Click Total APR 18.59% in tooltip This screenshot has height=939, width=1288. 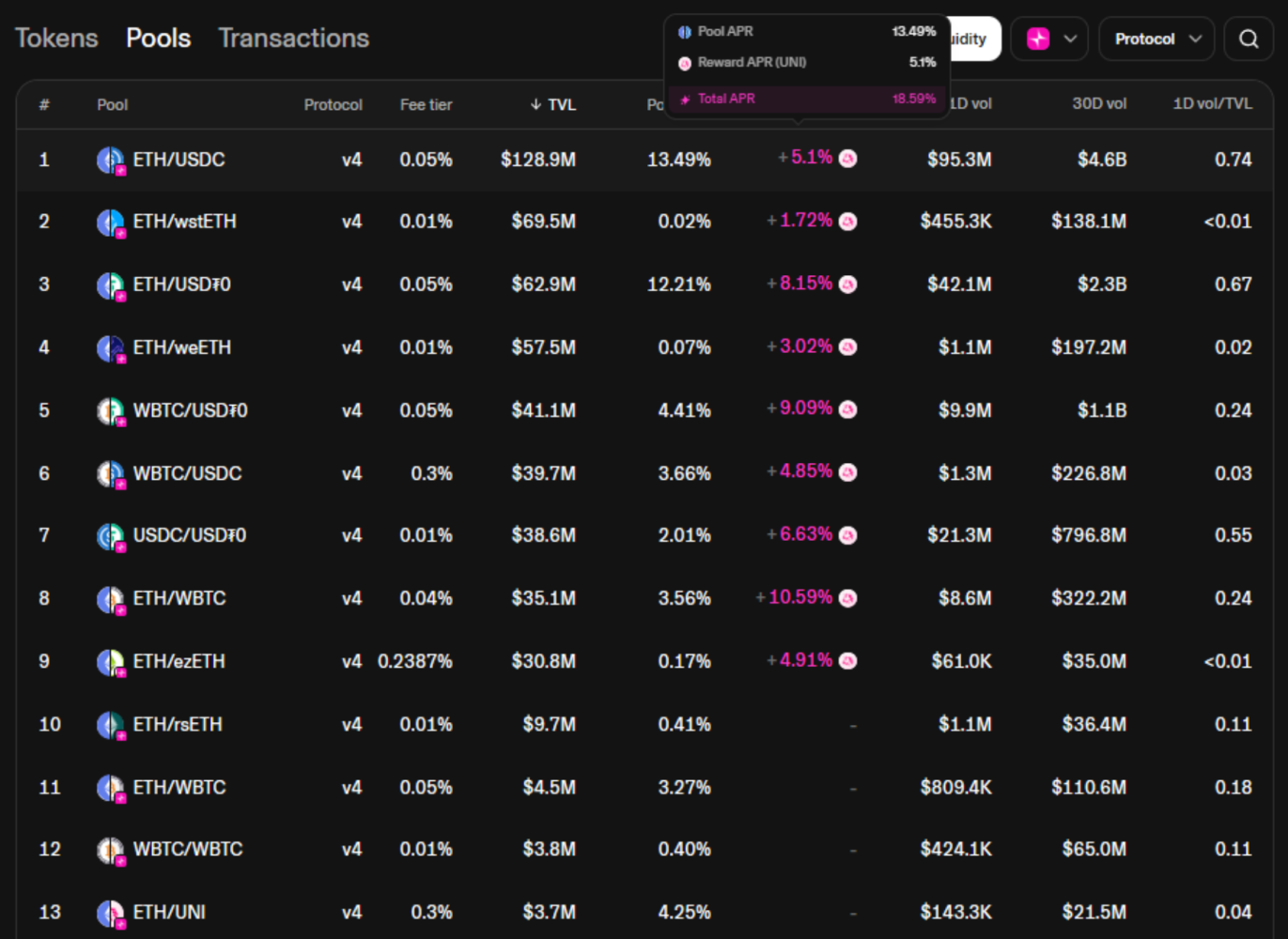[807, 99]
